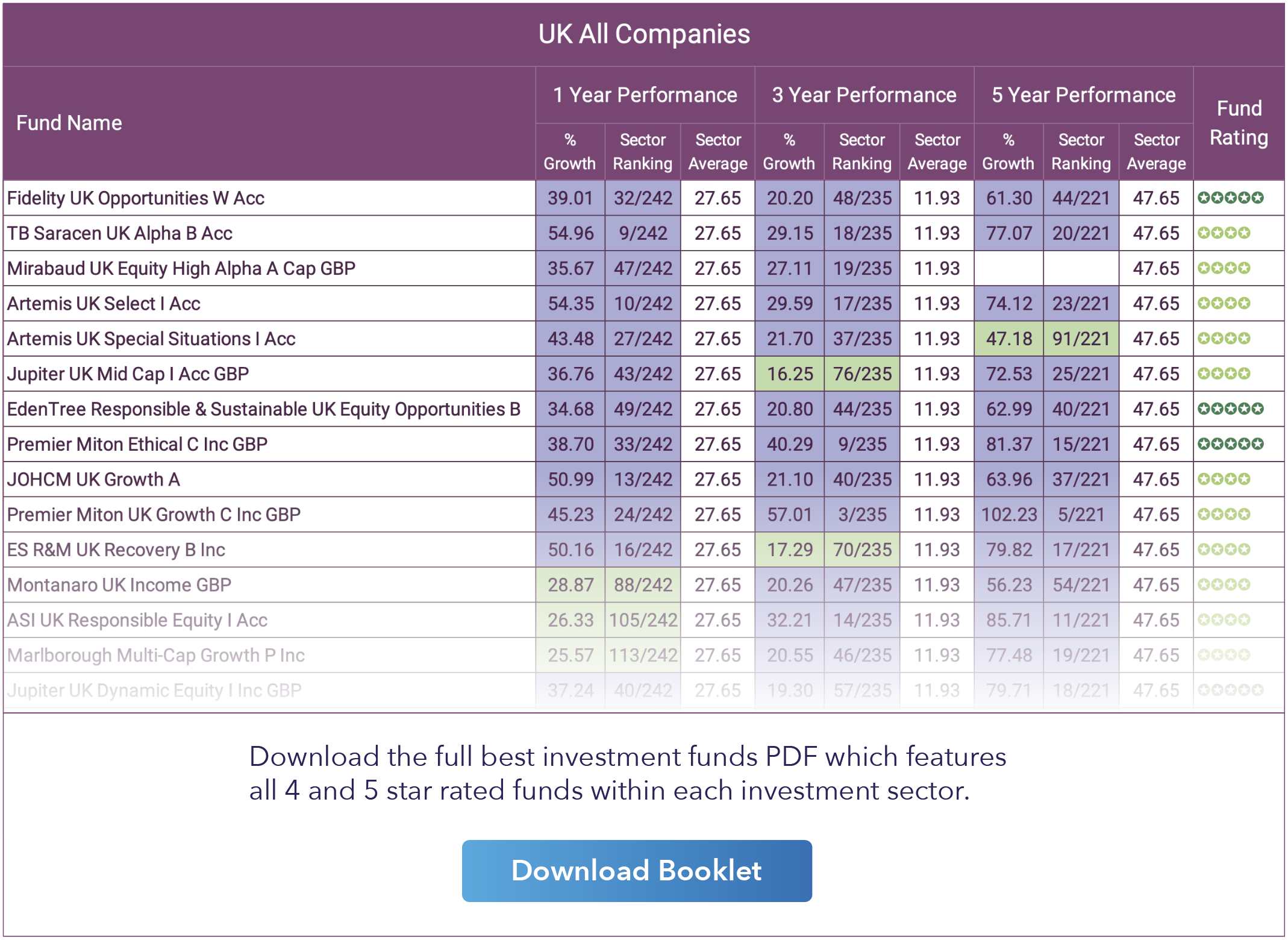Click the star rating for Artemis UK Select
This screenshot has height=940, width=1288.
point(1224,303)
